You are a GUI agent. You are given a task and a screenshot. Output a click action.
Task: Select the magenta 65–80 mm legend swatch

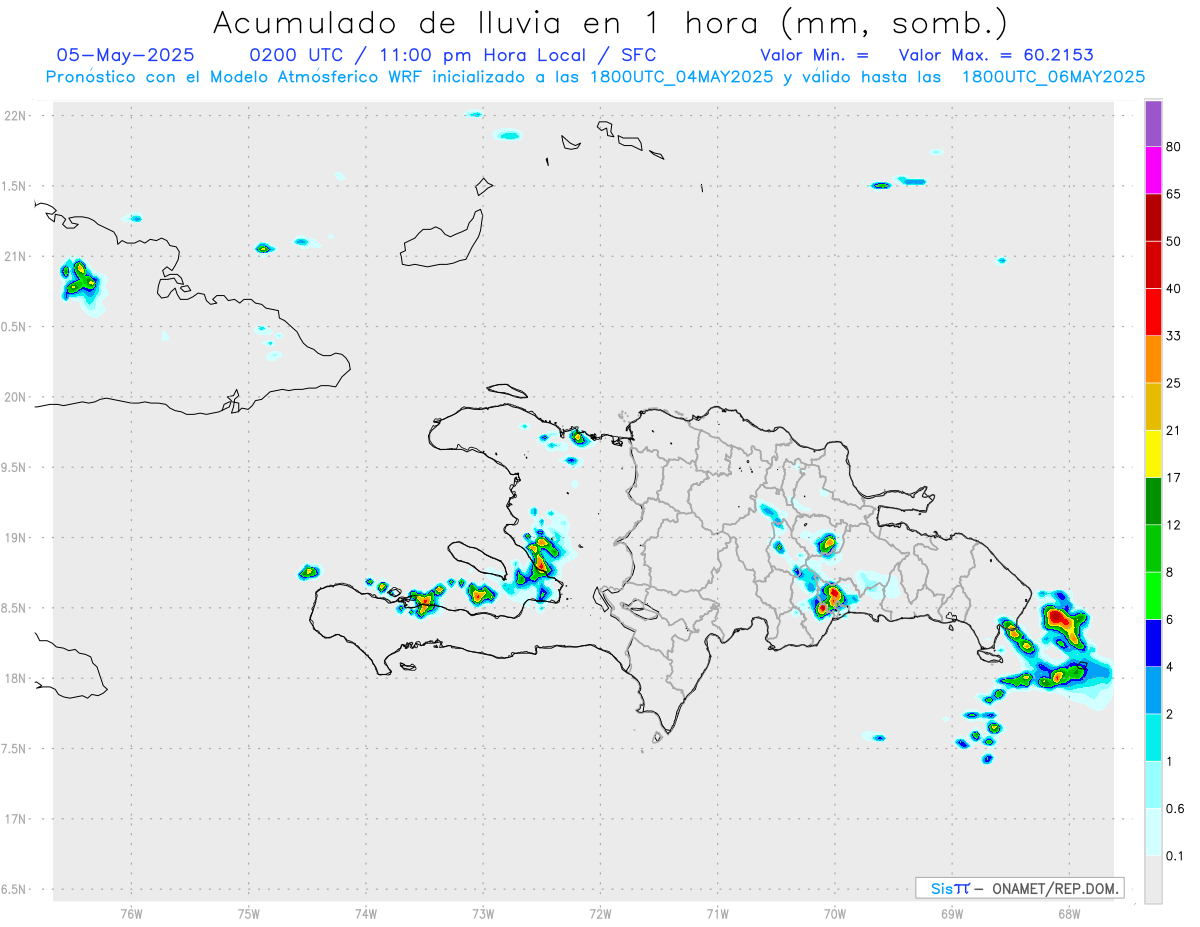[1153, 171]
